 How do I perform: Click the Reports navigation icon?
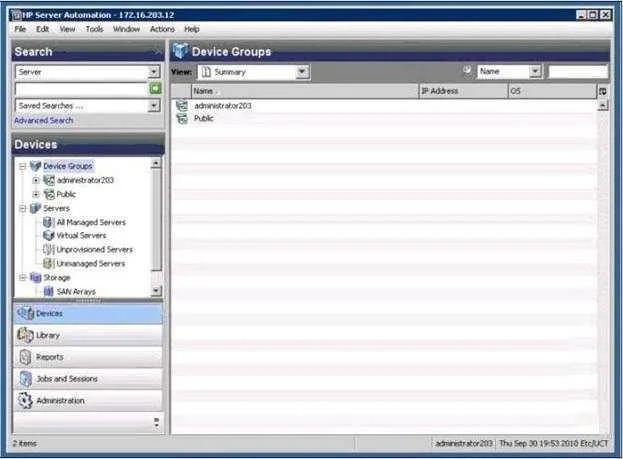click(x=25, y=357)
